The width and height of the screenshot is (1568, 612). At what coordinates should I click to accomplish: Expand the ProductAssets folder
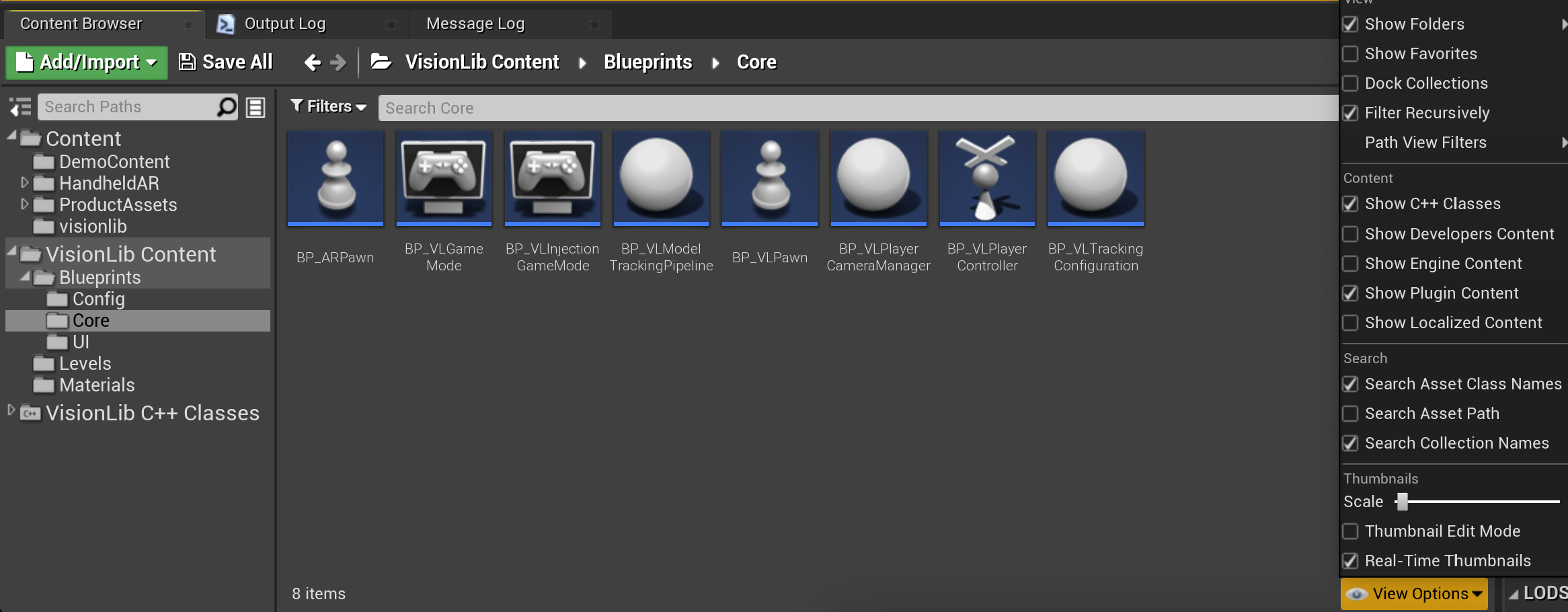25,204
